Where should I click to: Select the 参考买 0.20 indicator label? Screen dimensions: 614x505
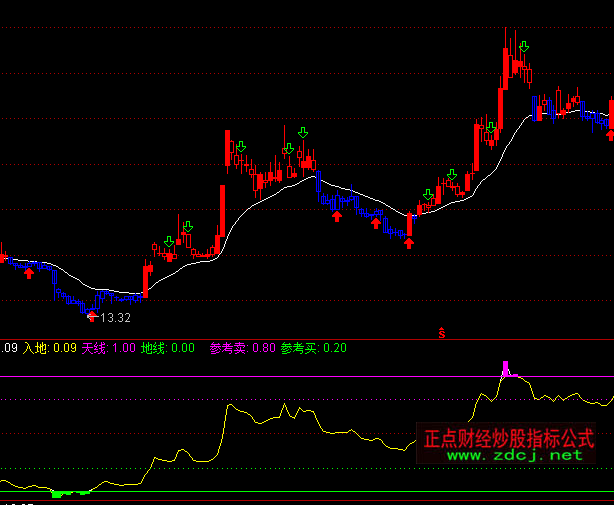313,348
